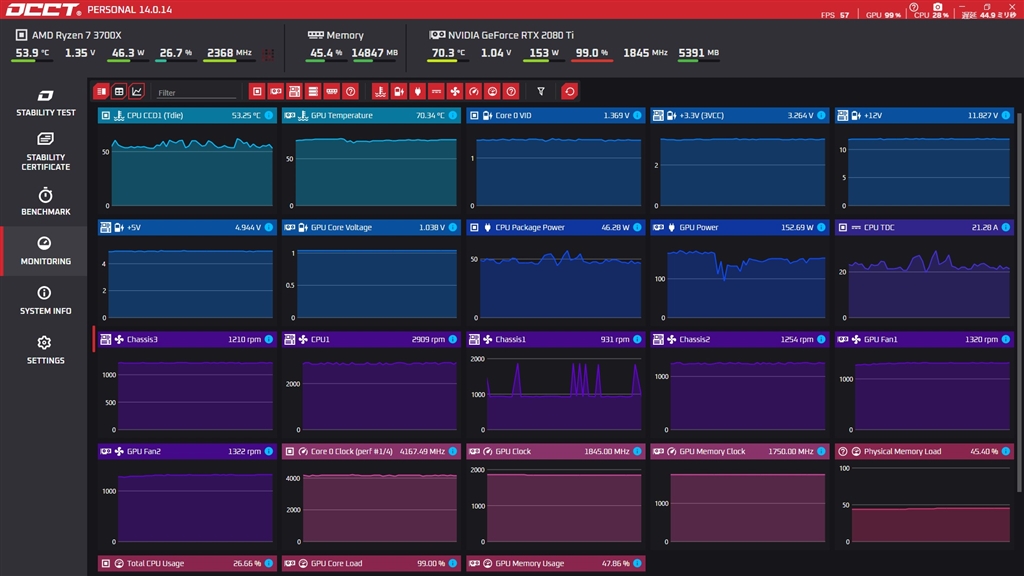Open OCCT Settings from the sidebar
The image size is (1024, 576).
[45, 350]
